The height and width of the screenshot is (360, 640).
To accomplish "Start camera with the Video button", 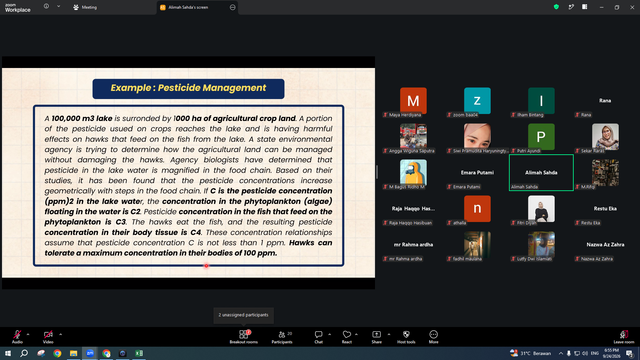I will [x=48, y=337].
